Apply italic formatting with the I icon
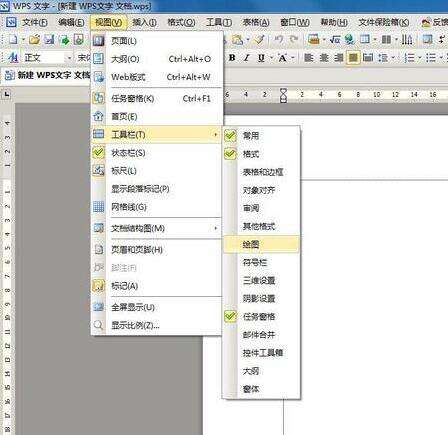 247,58
